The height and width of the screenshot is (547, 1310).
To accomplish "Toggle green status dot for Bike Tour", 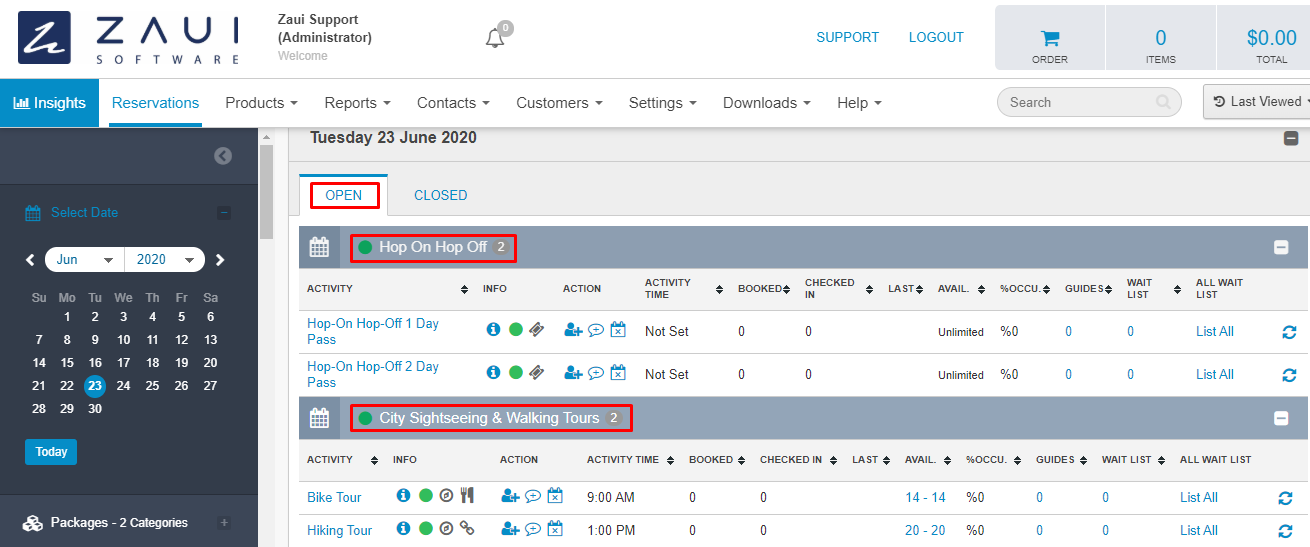I will [x=426, y=495].
